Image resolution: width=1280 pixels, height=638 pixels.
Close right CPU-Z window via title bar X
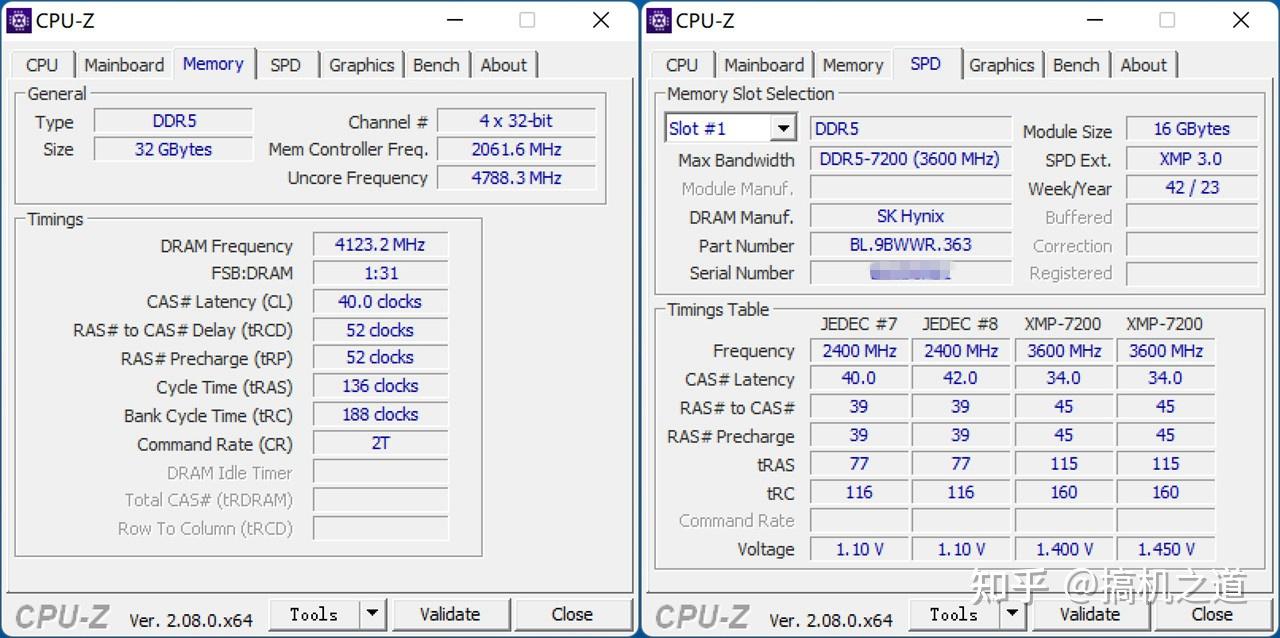tap(1241, 20)
